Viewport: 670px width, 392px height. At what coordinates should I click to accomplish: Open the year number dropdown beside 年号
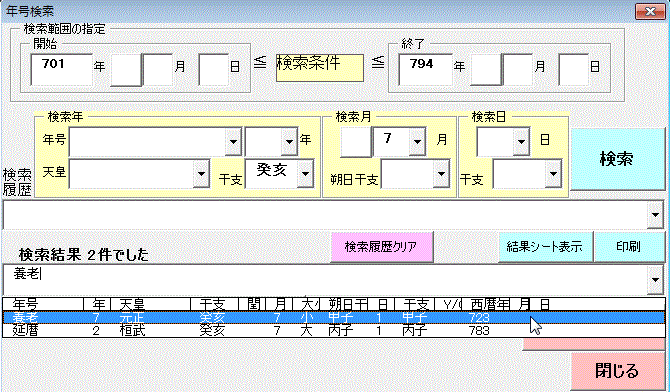[289, 141]
